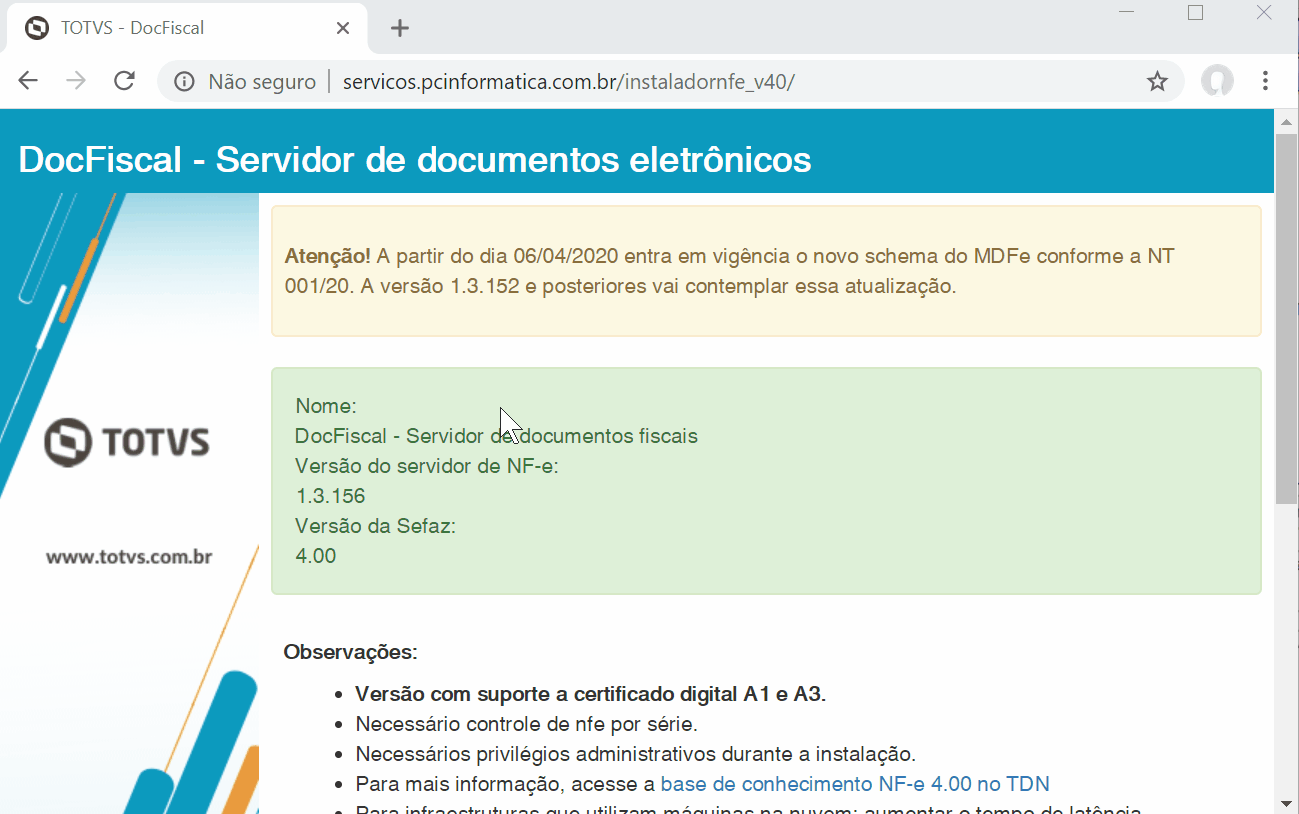Click 'Versão da Sefaz:' label
This screenshot has width=1299, height=814.
[375, 526]
